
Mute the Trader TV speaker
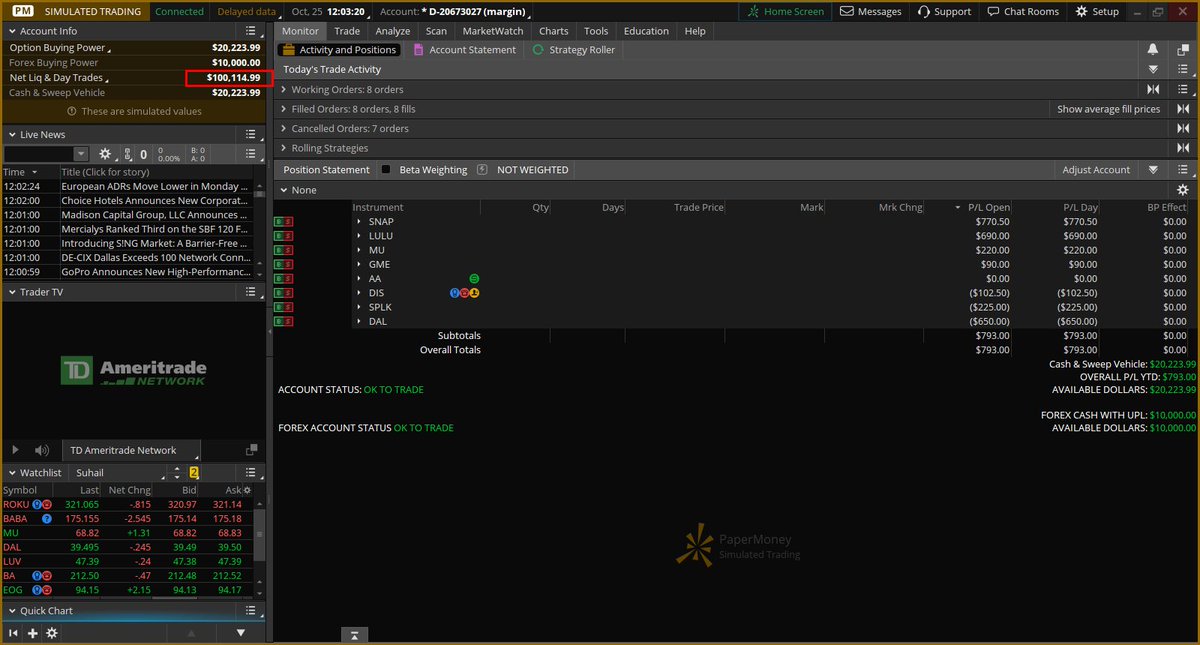click(x=42, y=451)
